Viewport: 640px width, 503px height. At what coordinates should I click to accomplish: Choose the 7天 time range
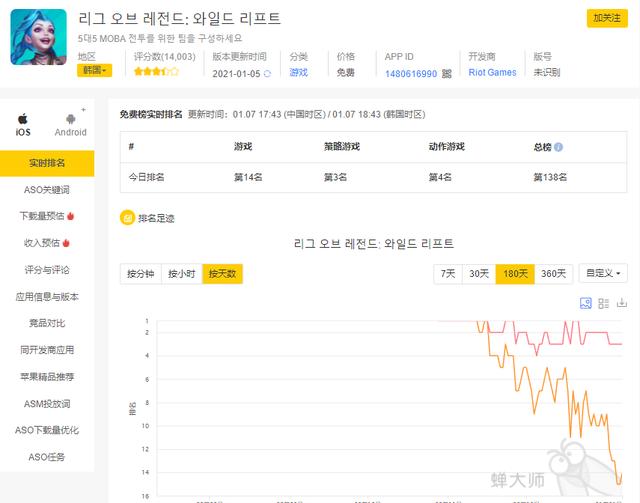(448, 274)
